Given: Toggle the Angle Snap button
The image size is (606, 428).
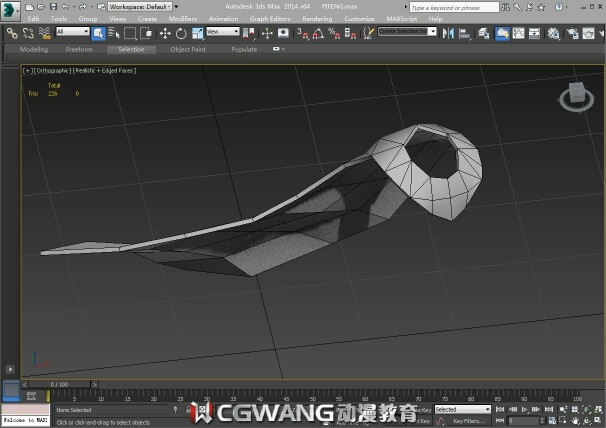Looking at the screenshot, I should [x=318, y=34].
